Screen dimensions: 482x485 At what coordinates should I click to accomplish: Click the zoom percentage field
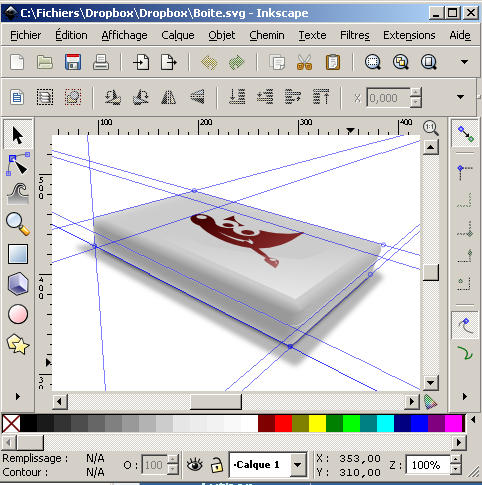point(428,465)
